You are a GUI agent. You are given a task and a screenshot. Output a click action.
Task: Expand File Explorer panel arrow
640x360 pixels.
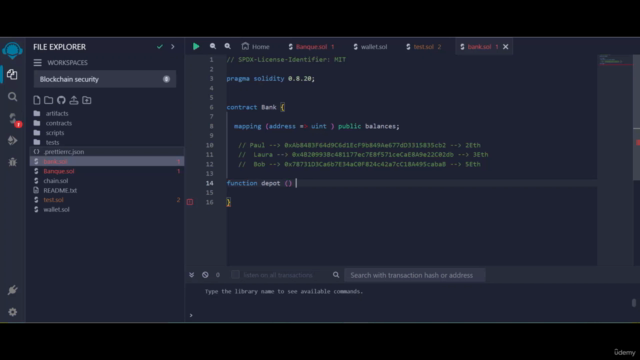[173, 47]
